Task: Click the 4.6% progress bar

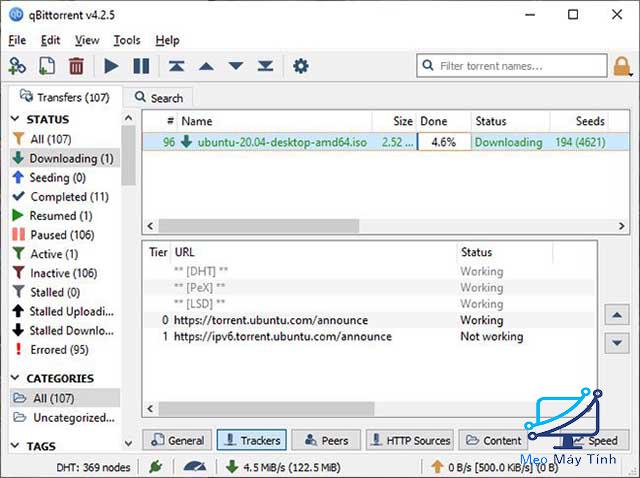Action: click(444, 142)
